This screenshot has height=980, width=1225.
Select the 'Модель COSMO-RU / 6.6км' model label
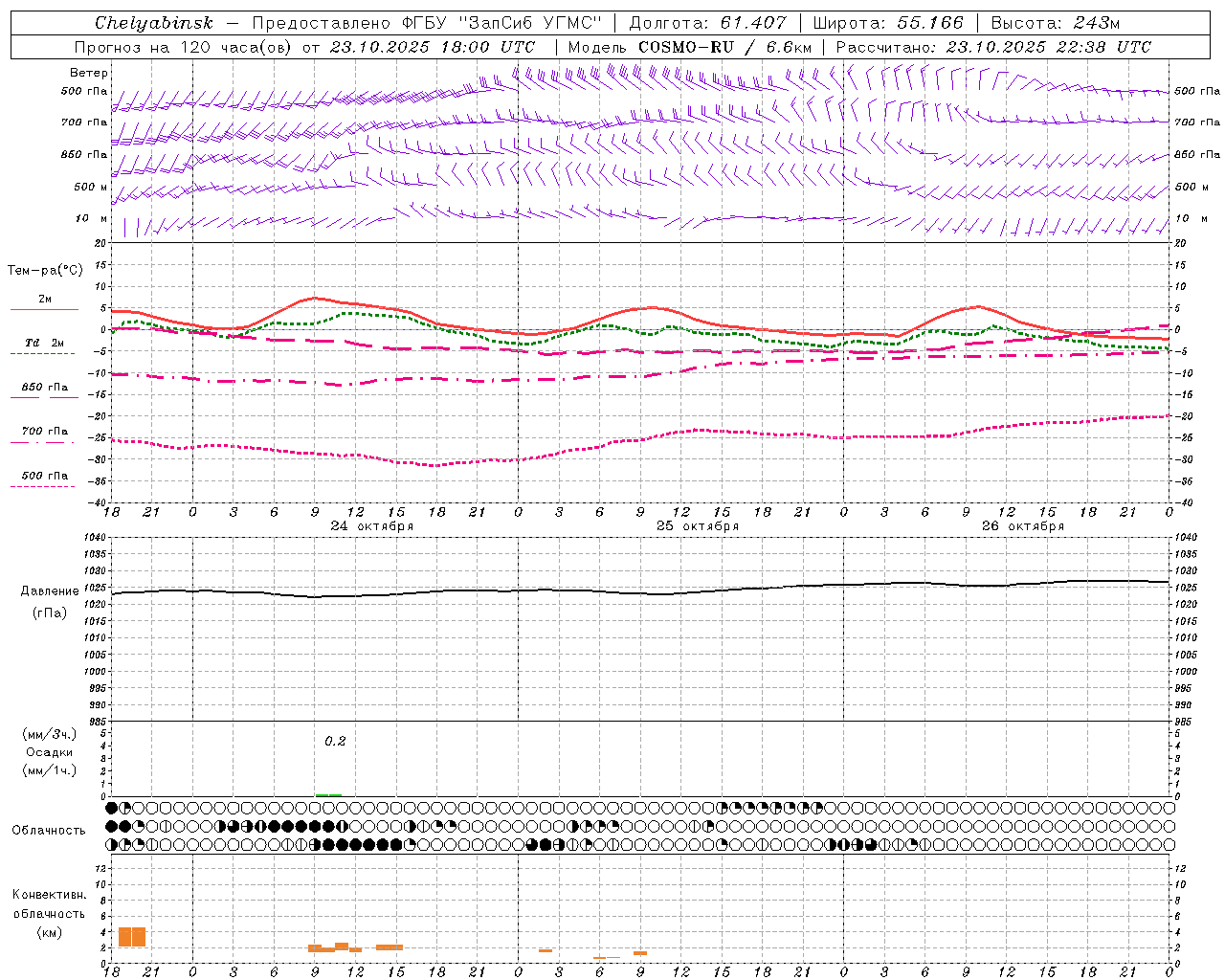point(690,47)
